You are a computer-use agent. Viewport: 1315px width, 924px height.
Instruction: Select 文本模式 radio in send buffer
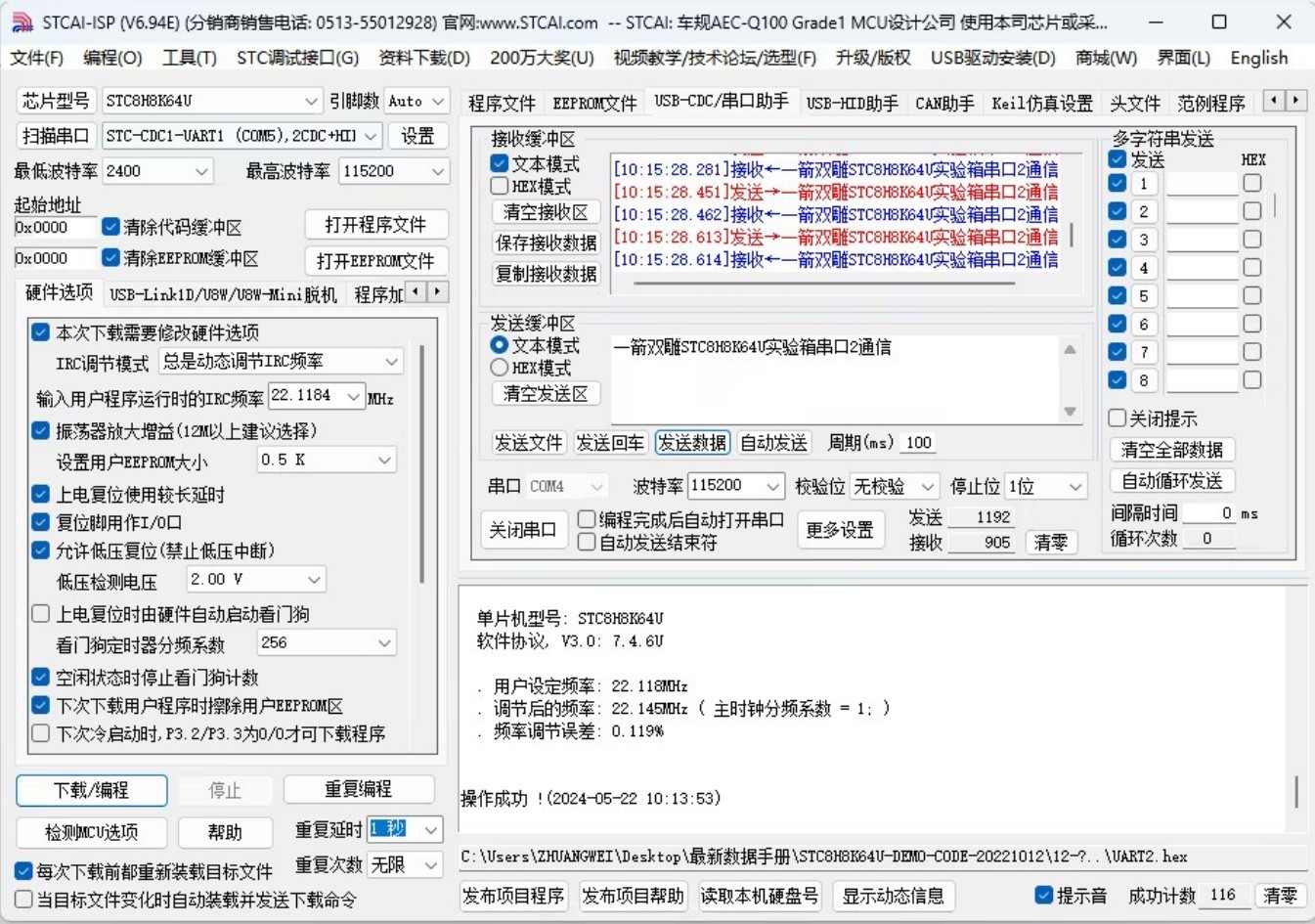pos(500,345)
